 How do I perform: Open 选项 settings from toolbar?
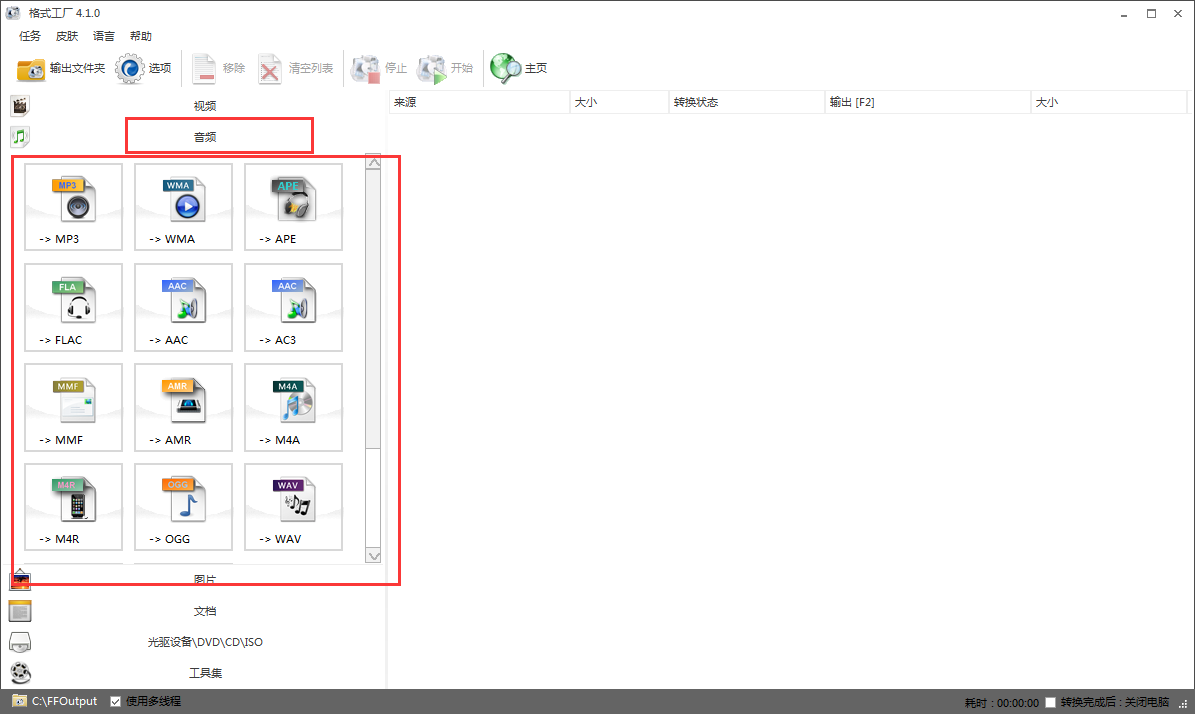click(x=144, y=68)
